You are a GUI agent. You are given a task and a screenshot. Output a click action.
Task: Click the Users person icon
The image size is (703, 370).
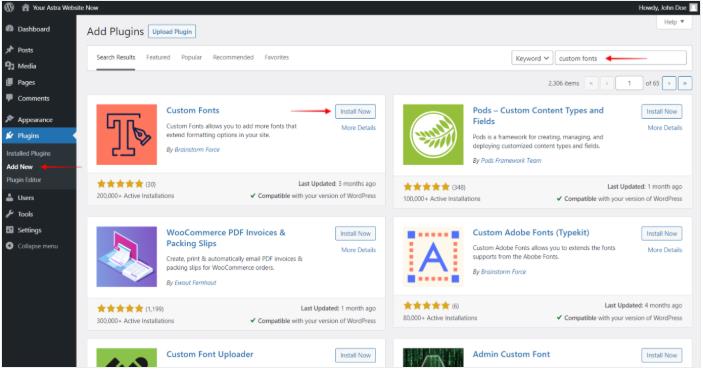pos(9,197)
